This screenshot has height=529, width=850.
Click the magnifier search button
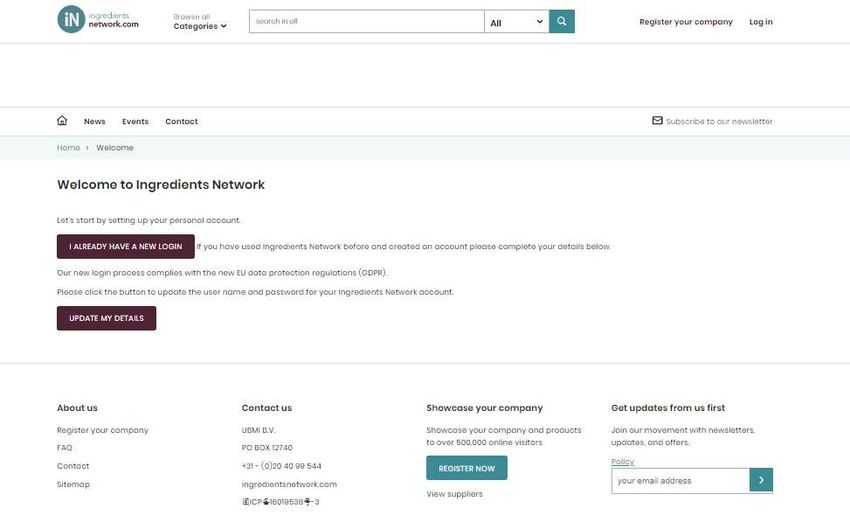[x=562, y=21]
